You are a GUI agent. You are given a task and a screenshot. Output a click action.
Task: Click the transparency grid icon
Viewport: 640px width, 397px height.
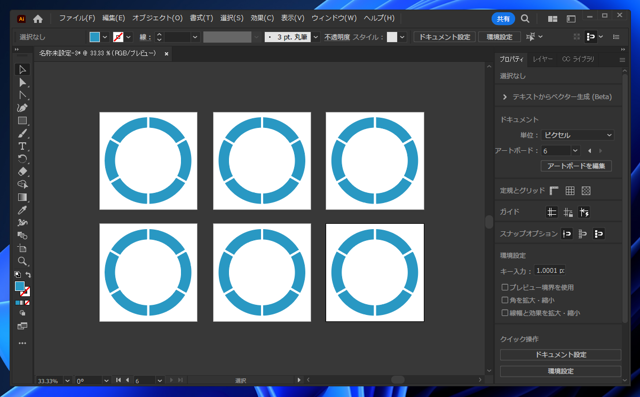coord(586,191)
